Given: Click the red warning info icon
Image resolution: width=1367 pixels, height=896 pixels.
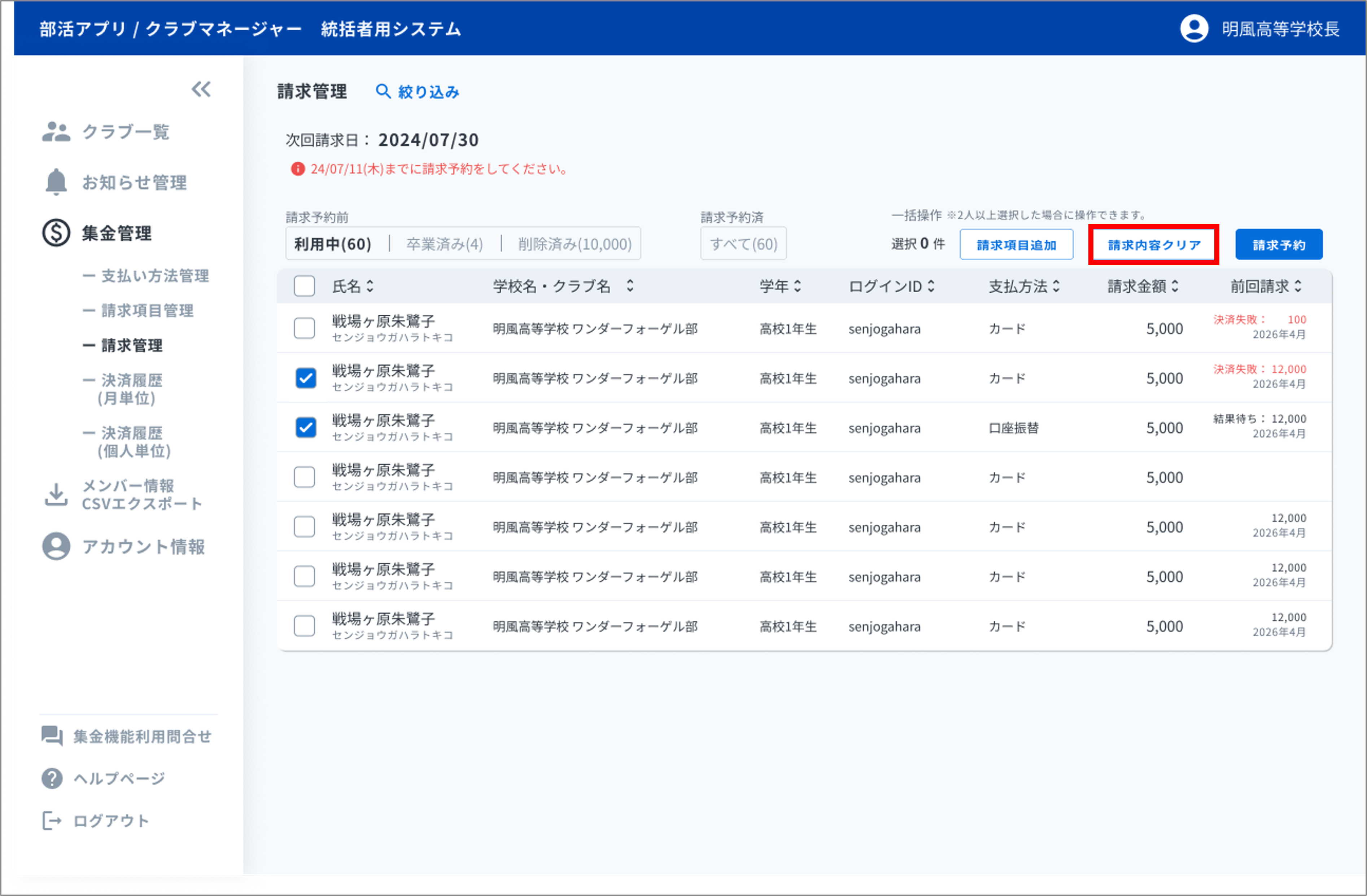Looking at the screenshot, I should click(x=297, y=169).
